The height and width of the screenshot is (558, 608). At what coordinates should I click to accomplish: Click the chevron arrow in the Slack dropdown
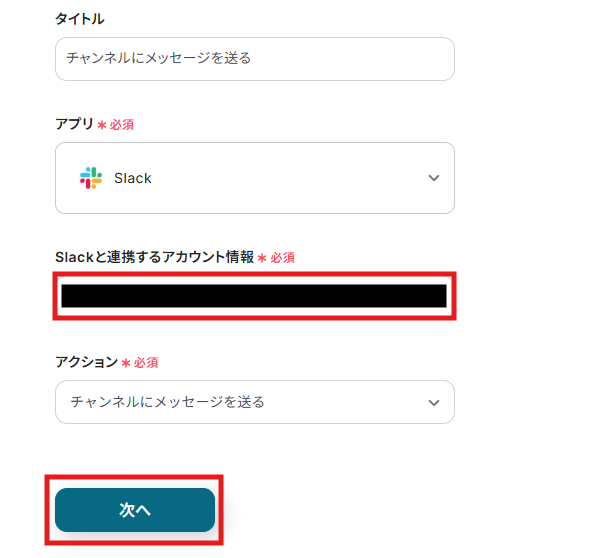click(433, 178)
